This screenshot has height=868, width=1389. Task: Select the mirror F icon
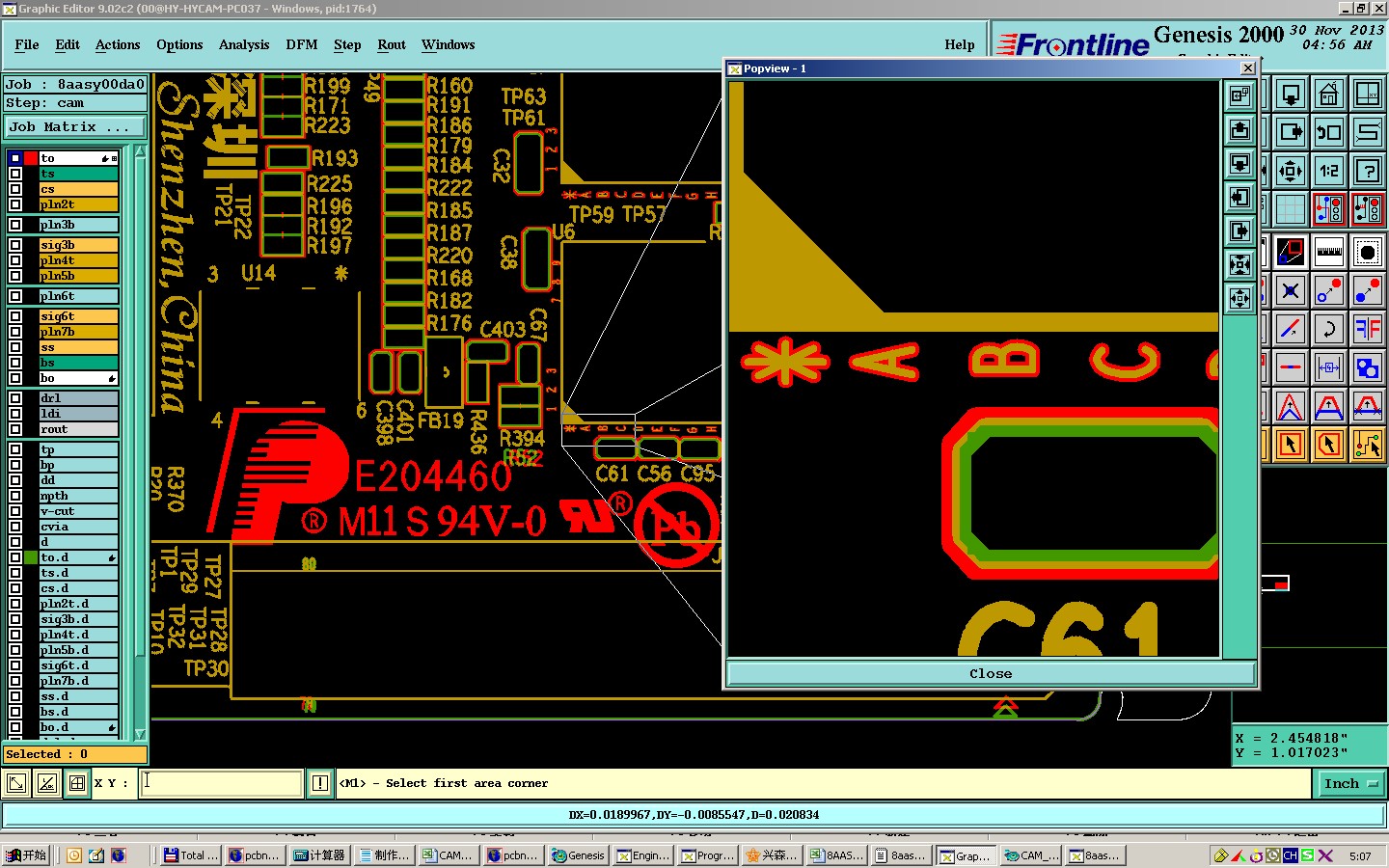(x=1368, y=329)
